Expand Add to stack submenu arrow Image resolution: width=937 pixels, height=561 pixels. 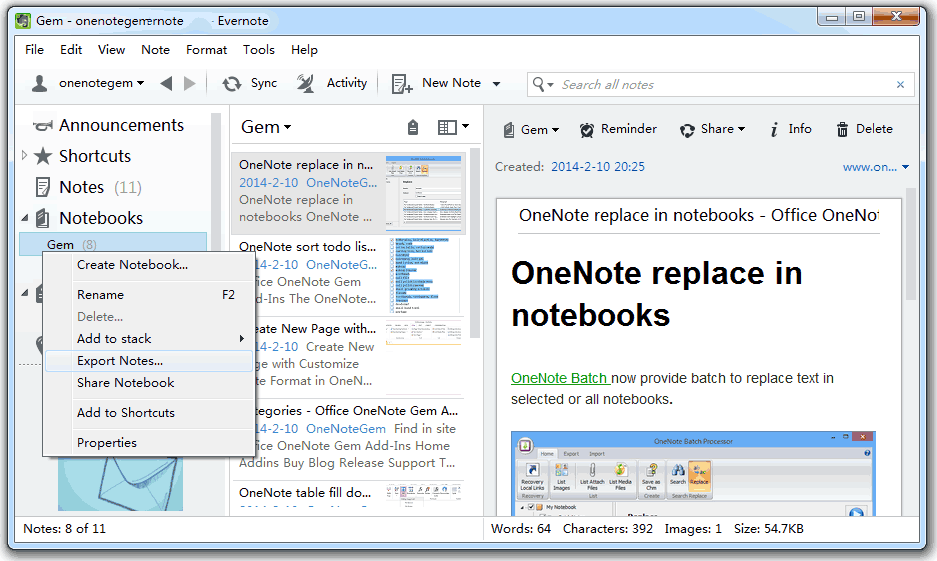241,339
